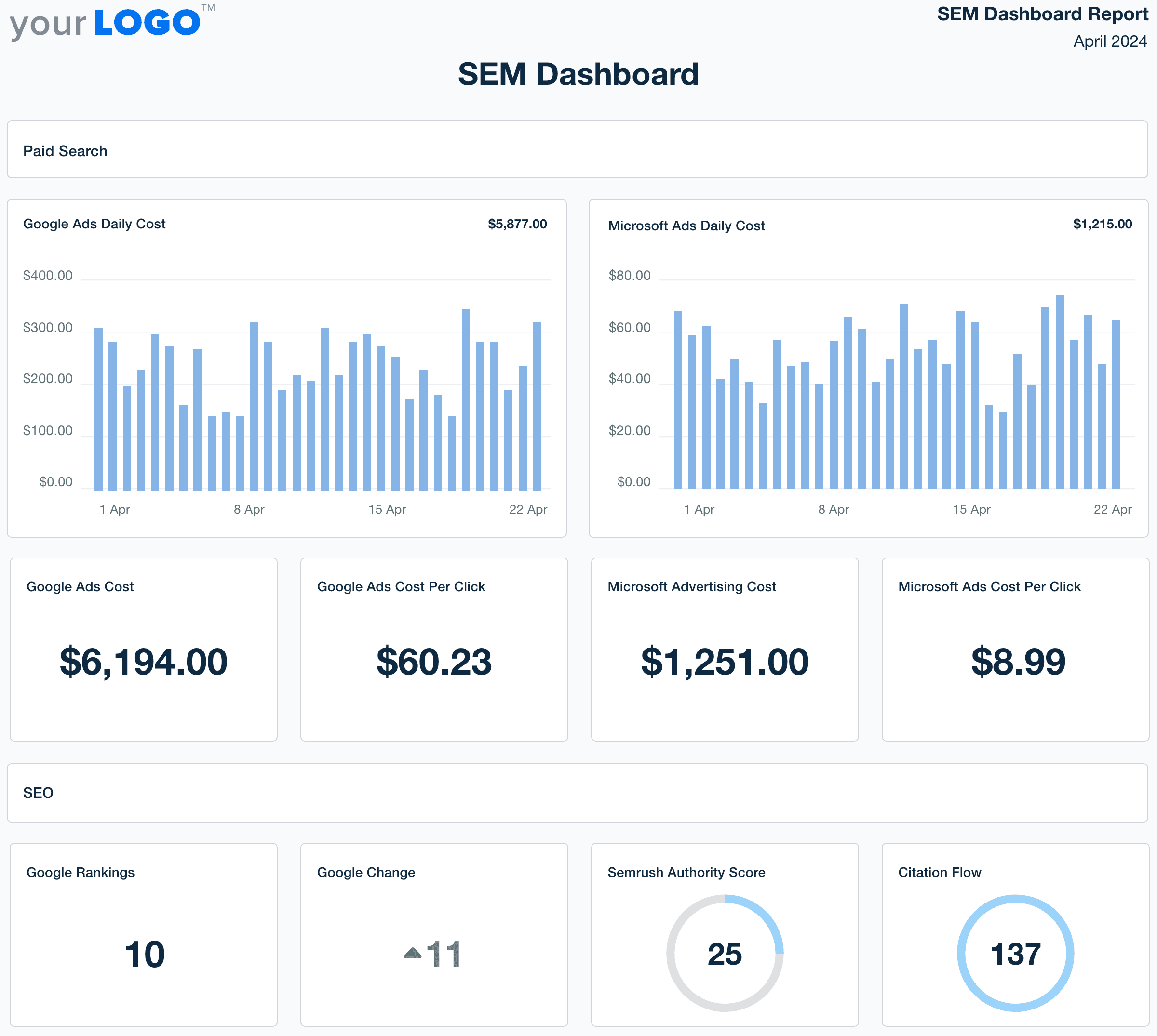Collapse the Paid Search section
The image size is (1157, 1036).
pyautogui.click(x=66, y=150)
